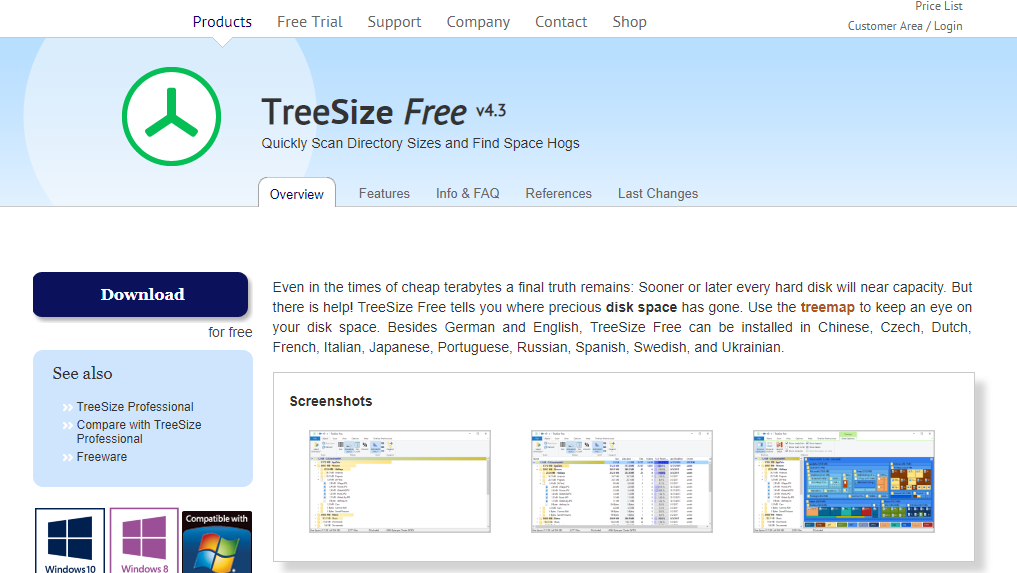Open the first screenshot with yellow bars
Image resolution: width=1017 pixels, height=573 pixels.
click(x=400, y=482)
